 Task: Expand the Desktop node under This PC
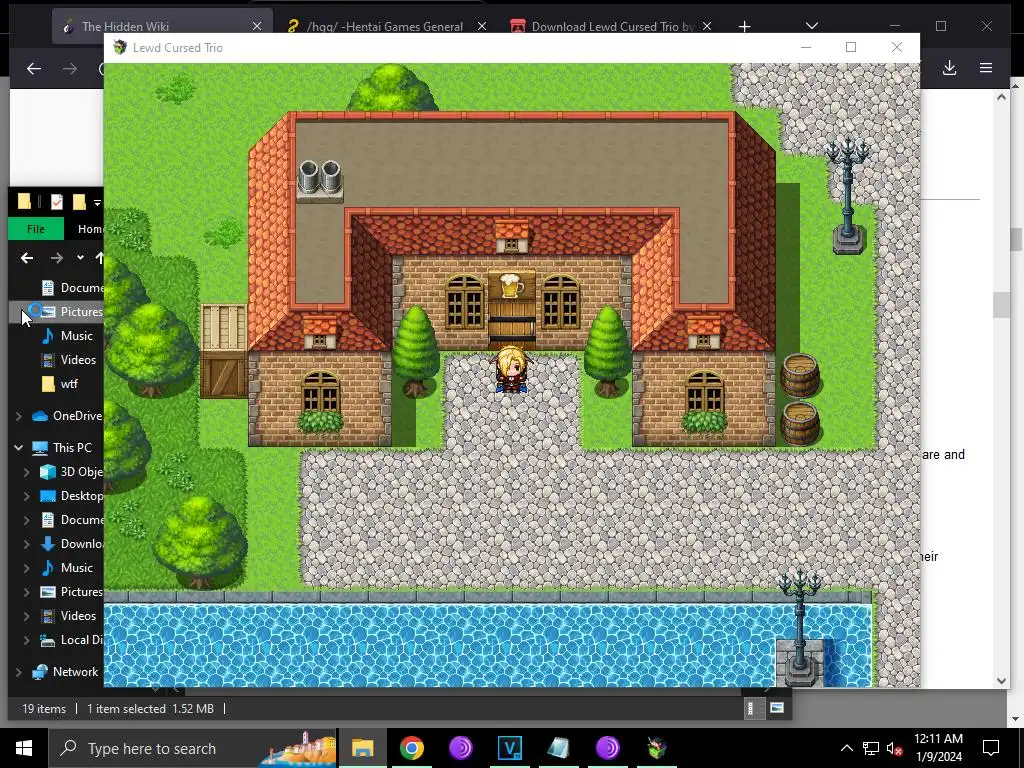[x=27, y=496]
